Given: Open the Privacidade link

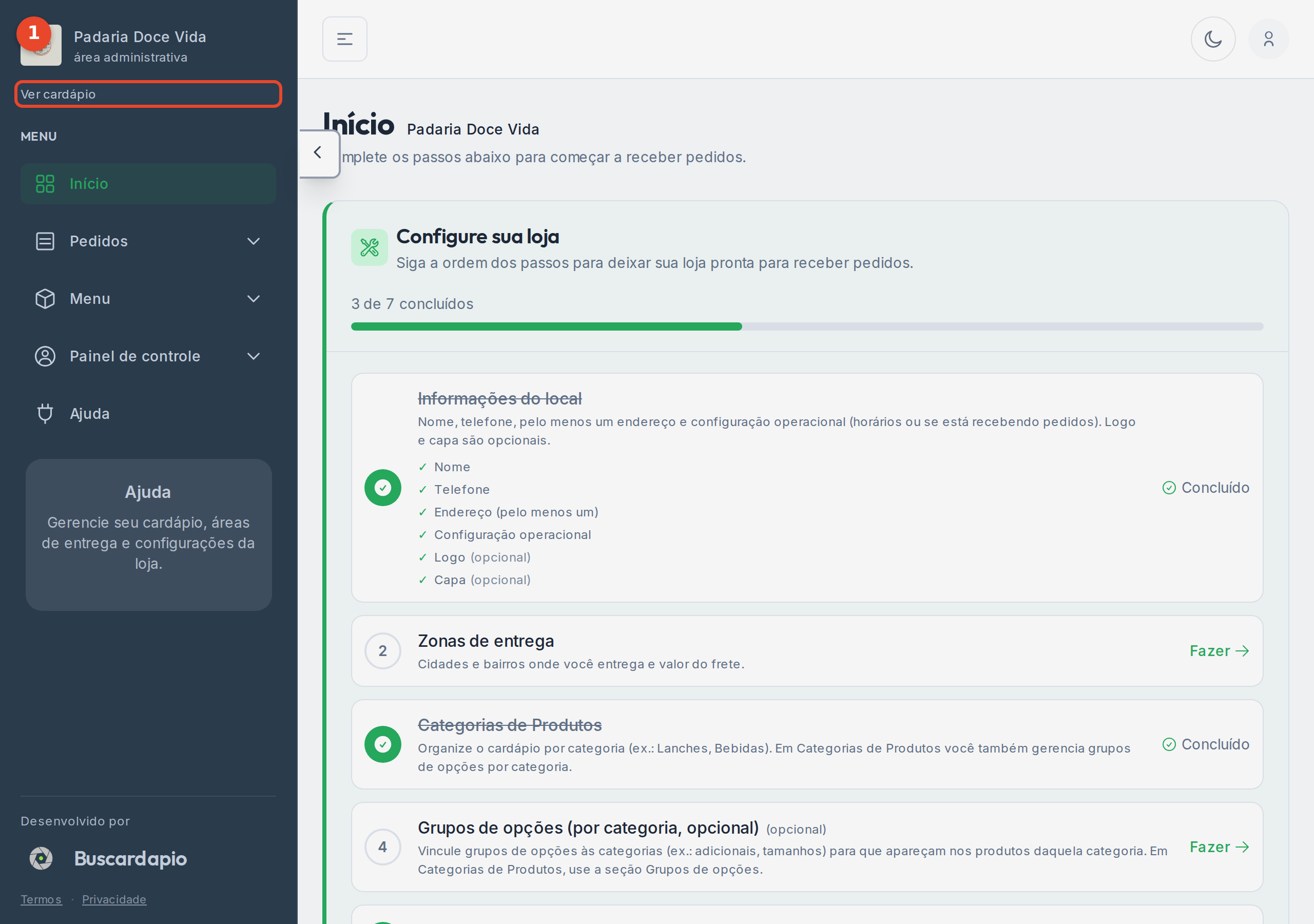Looking at the screenshot, I should click(114, 899).
